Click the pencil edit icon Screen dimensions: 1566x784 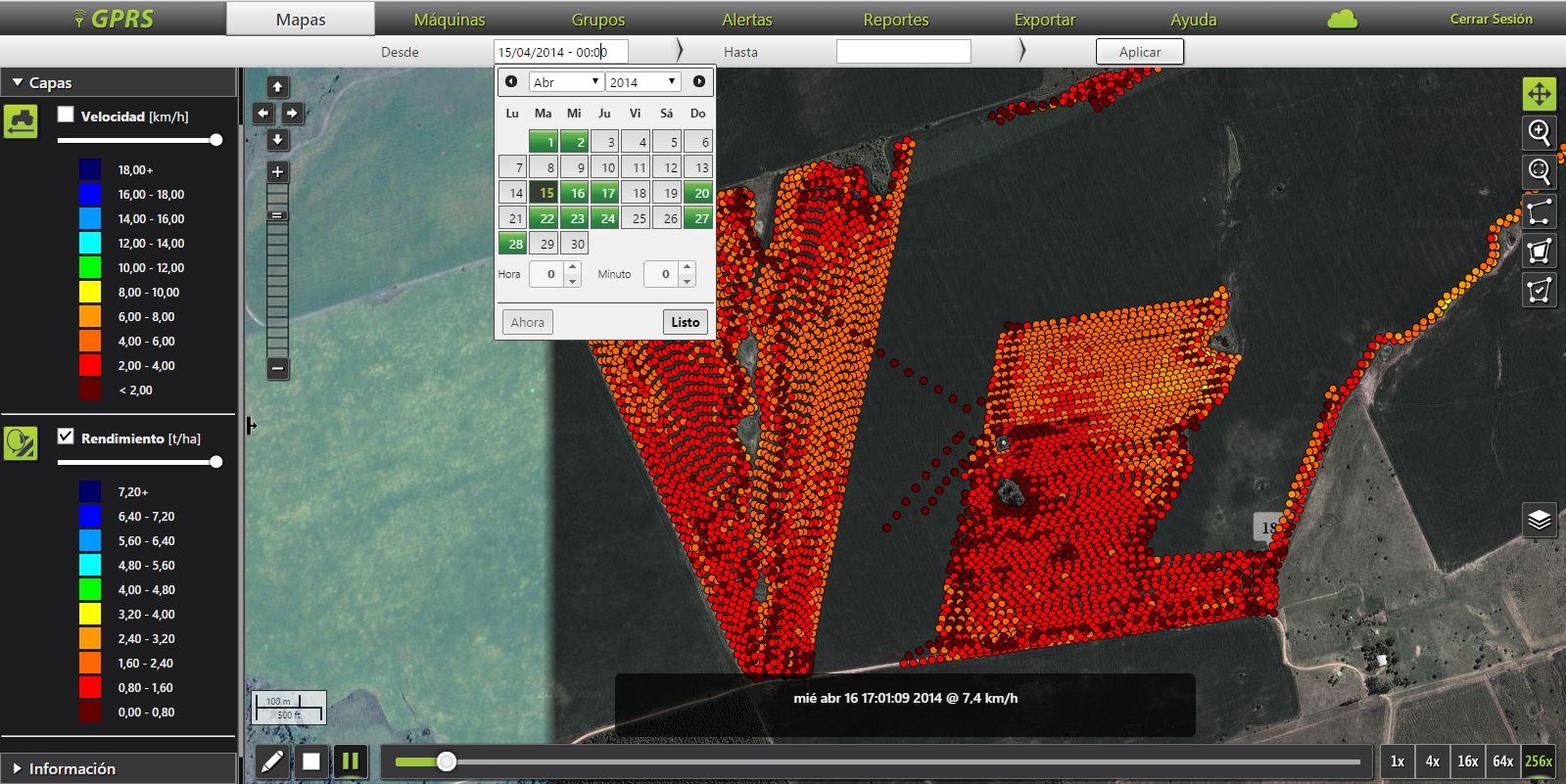[272, 761]
